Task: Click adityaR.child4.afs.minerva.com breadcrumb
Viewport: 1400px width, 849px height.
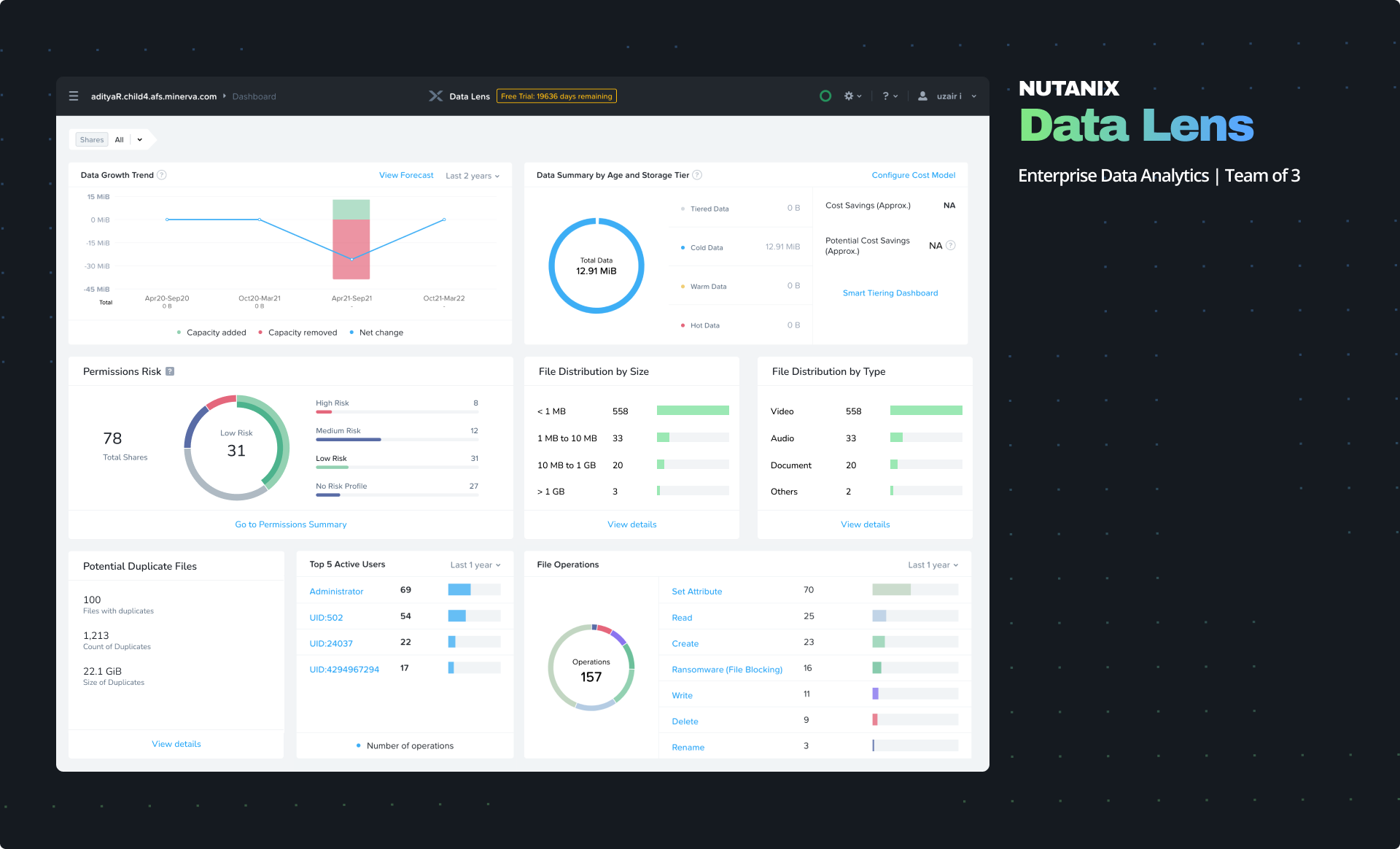Action: (x=154, y=96)
